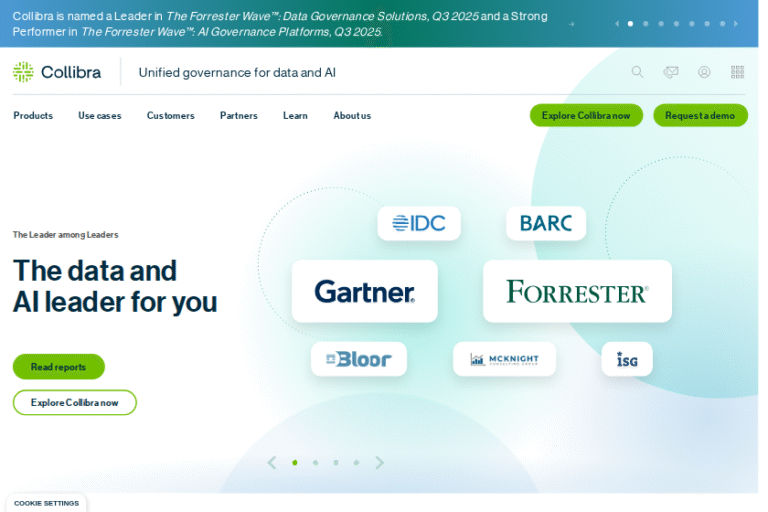Select the second hero carousel dot
The image size is (768, 512).
[x=315, y=463]
